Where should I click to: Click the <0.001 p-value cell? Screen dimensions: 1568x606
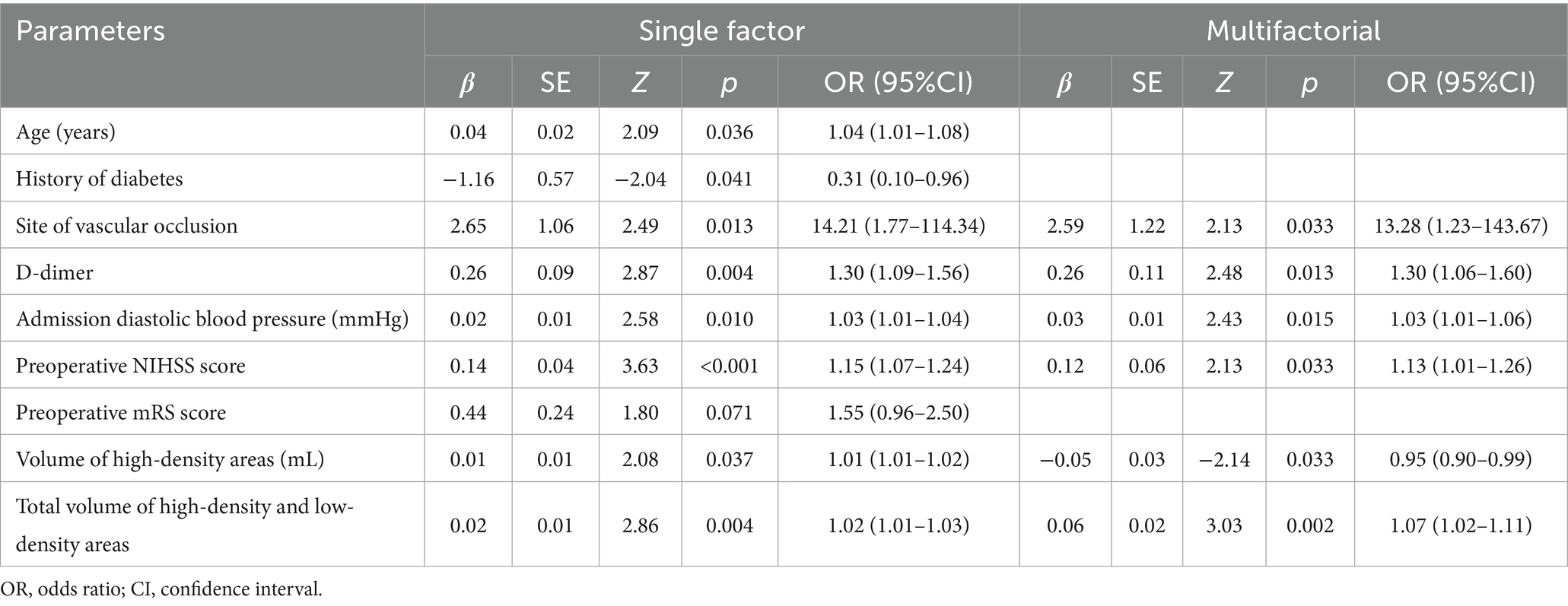tap(730, 366)
